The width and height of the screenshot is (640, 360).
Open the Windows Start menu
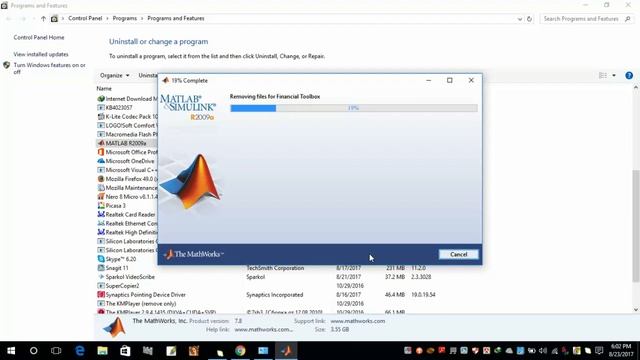[11, 351]
